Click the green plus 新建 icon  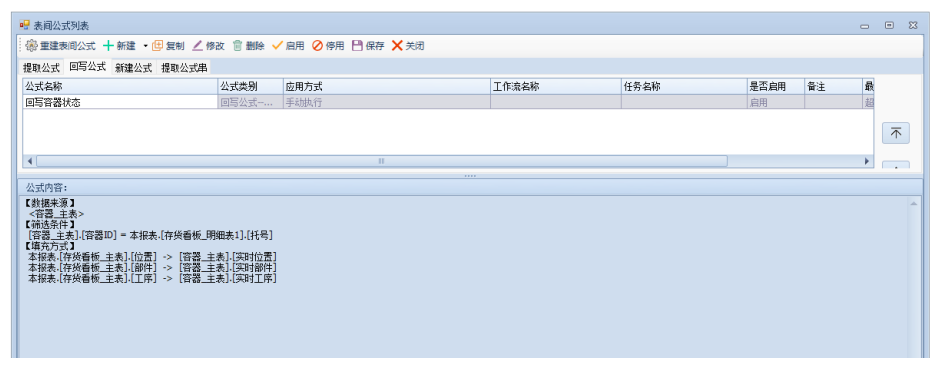click(108, 46)
